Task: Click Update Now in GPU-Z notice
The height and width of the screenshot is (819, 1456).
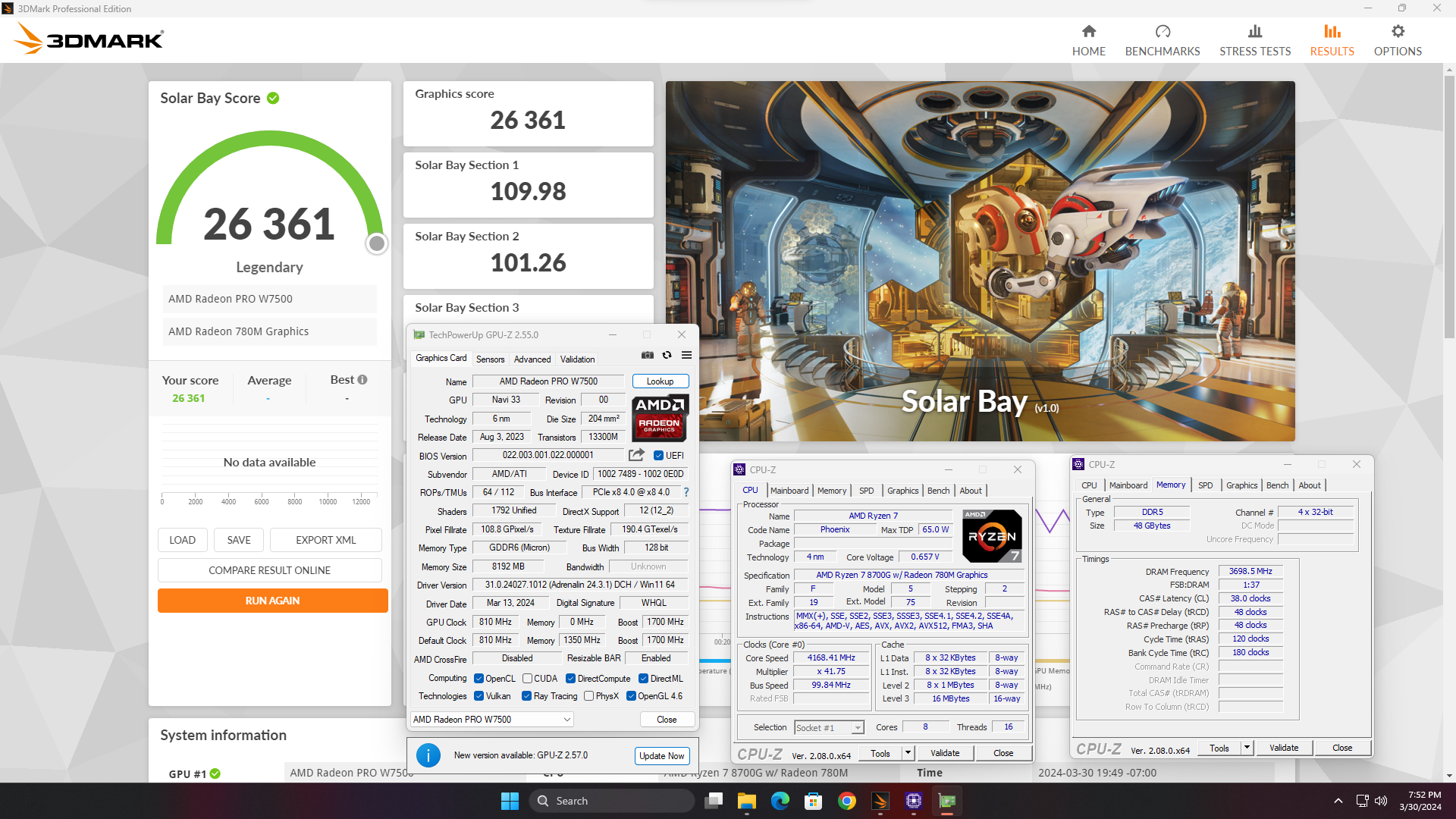Action: [661, 756]
